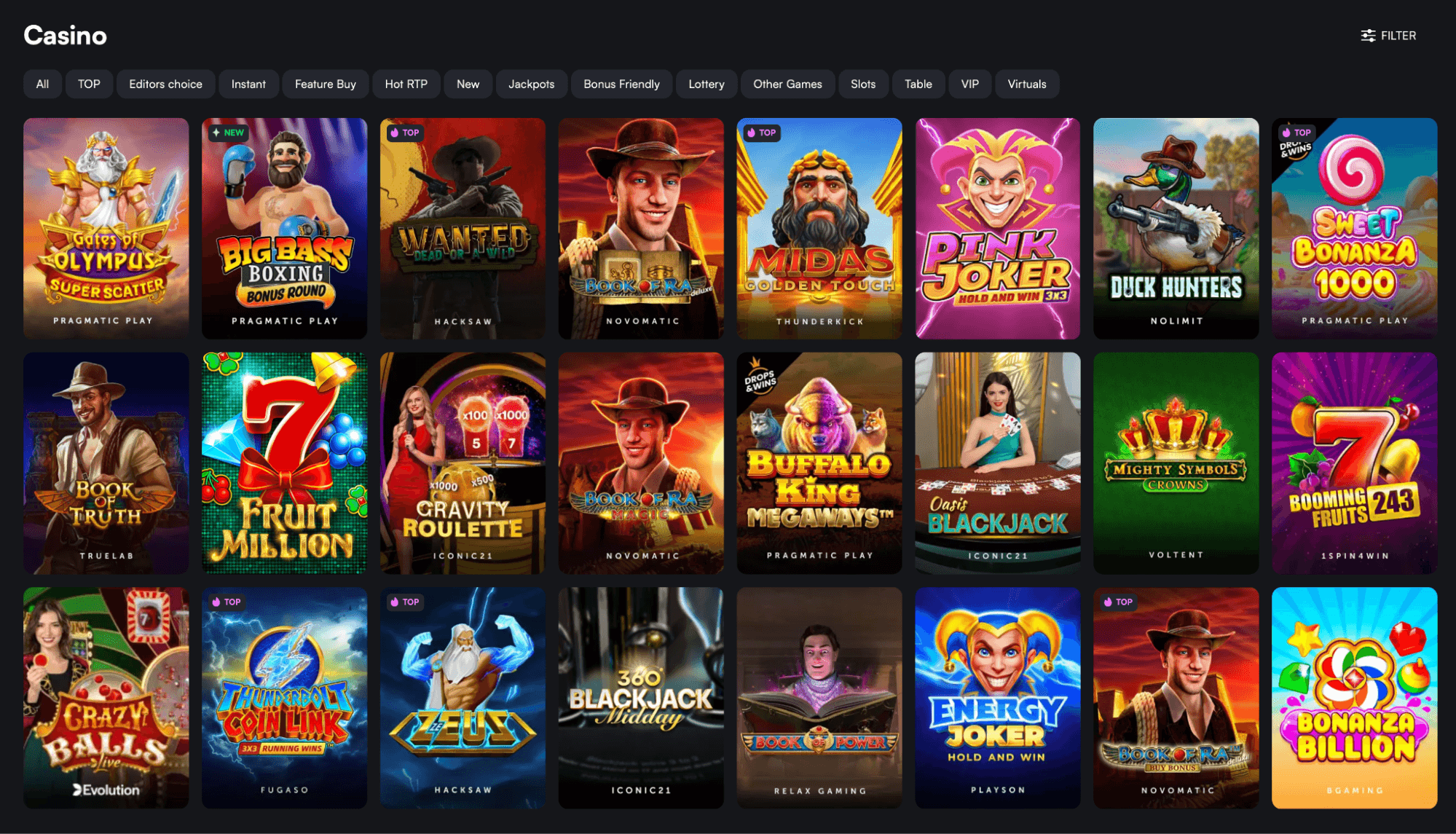1456x834 pixels.
Task: Switch to the Hot RTP tab
Action: [x=406, y=84]
